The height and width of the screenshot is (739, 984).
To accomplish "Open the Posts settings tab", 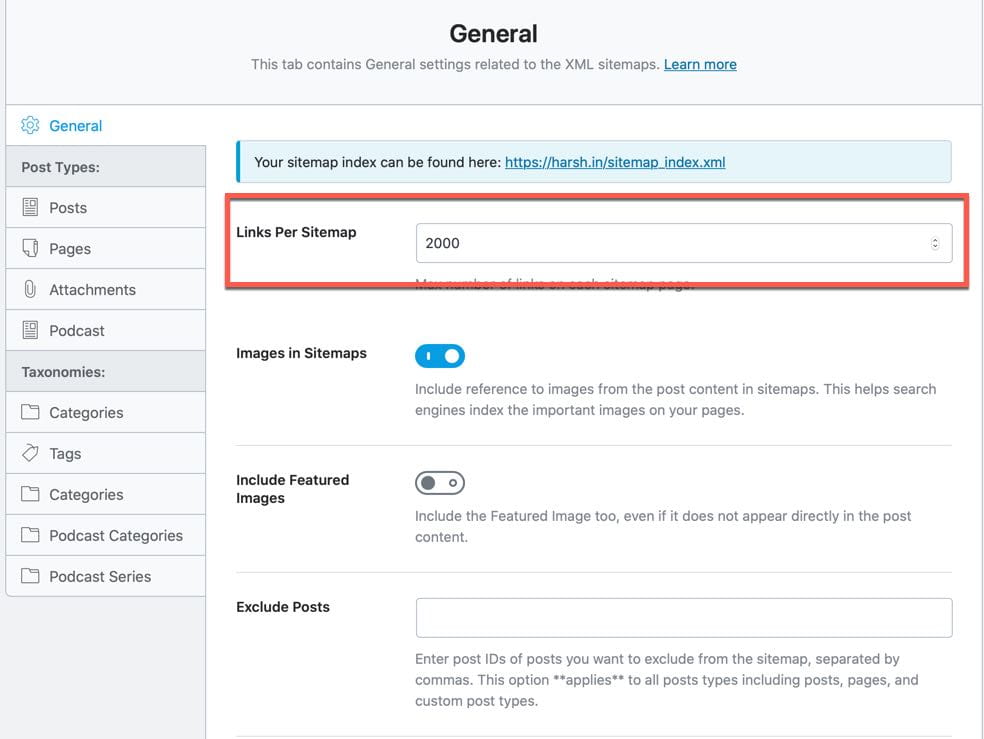I will (x=68, y=207).
